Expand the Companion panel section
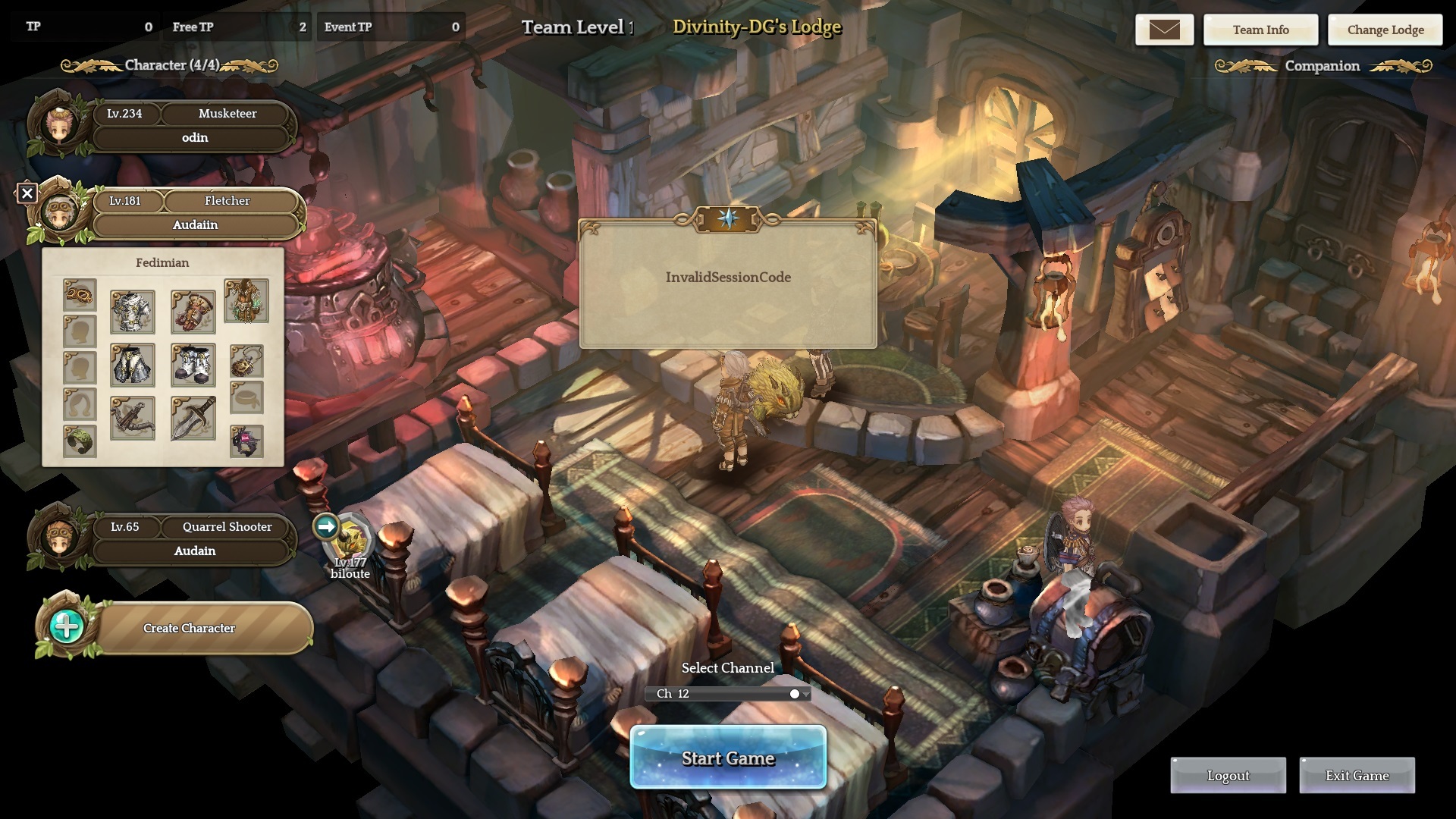1456x819 pixels. 1321,65
